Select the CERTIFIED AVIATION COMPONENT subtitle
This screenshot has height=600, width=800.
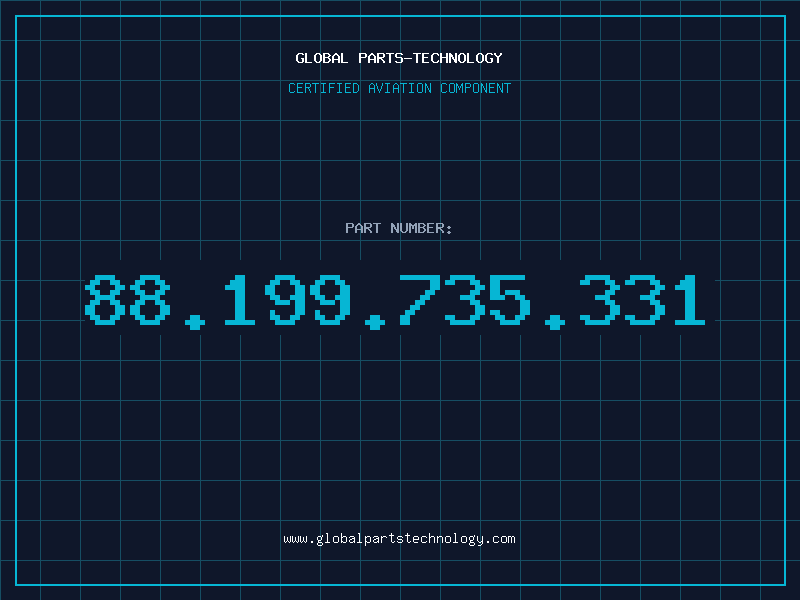click(399, 88)
